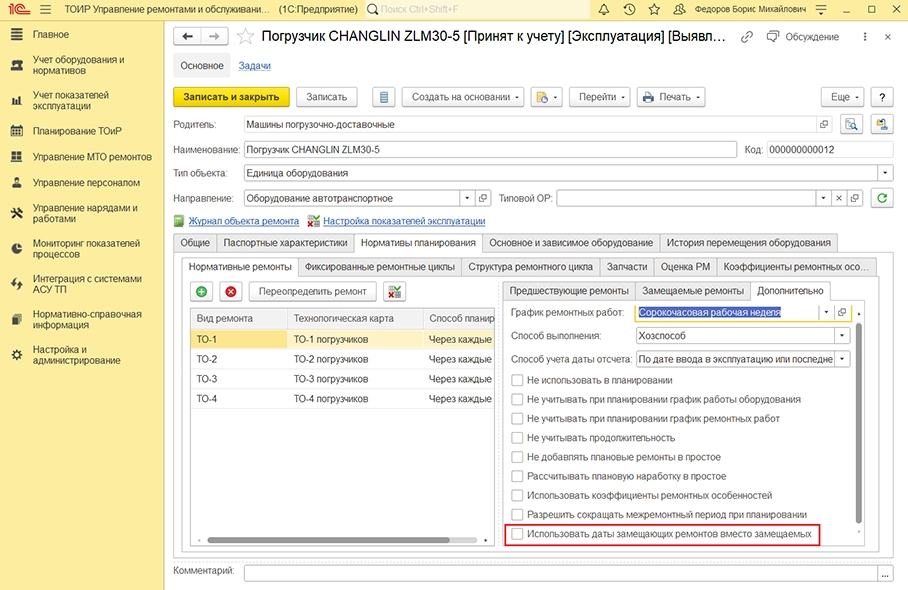Click the report icon next to Записать
The image size is (908, 590).
coord(383,97)
